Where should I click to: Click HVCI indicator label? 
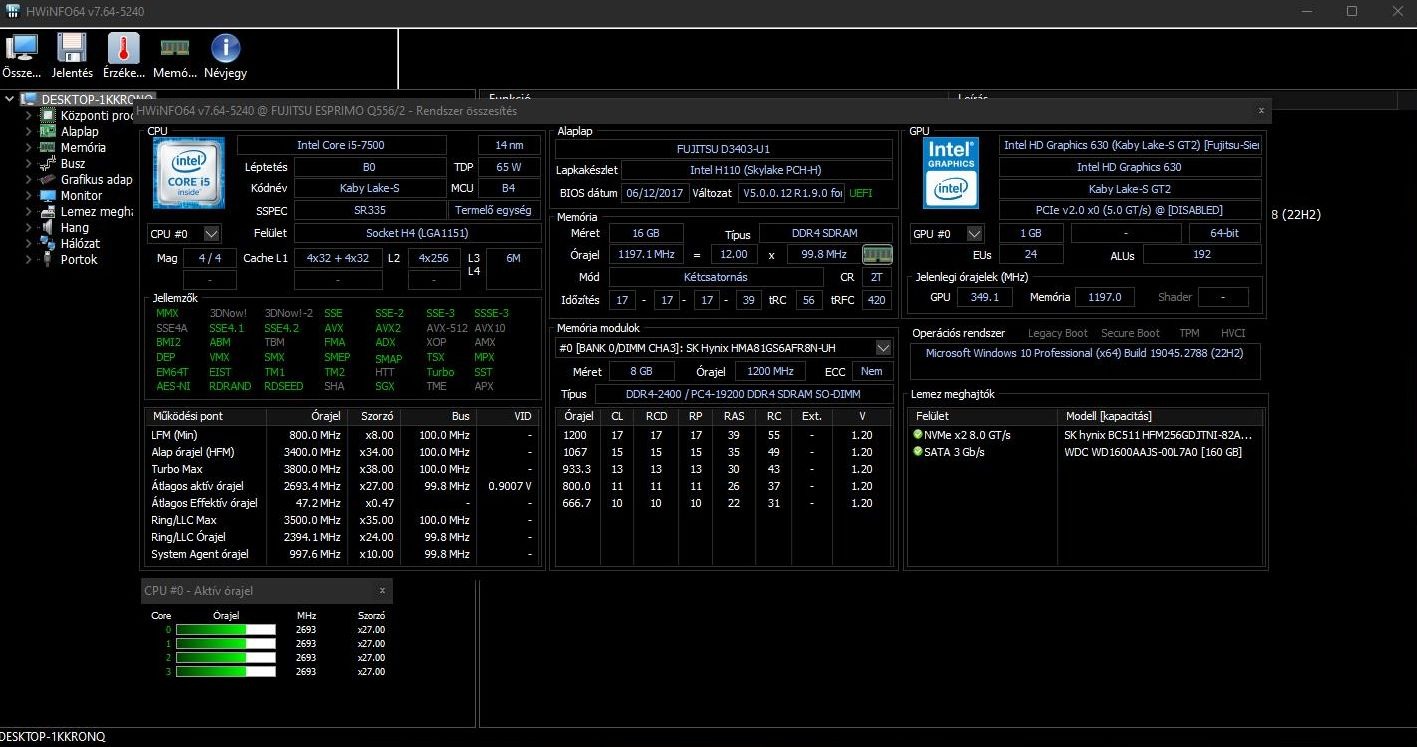1233,333
